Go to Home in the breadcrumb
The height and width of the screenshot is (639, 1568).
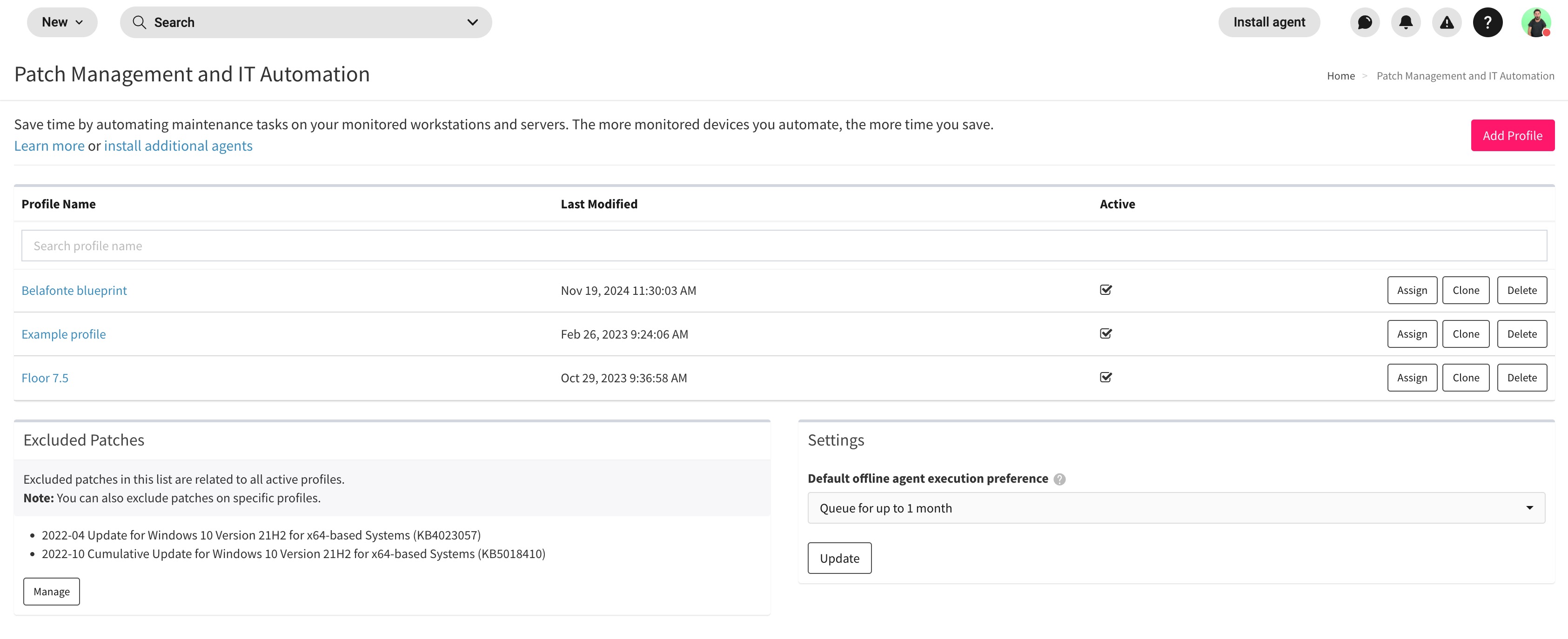(x=1340, y=76)
